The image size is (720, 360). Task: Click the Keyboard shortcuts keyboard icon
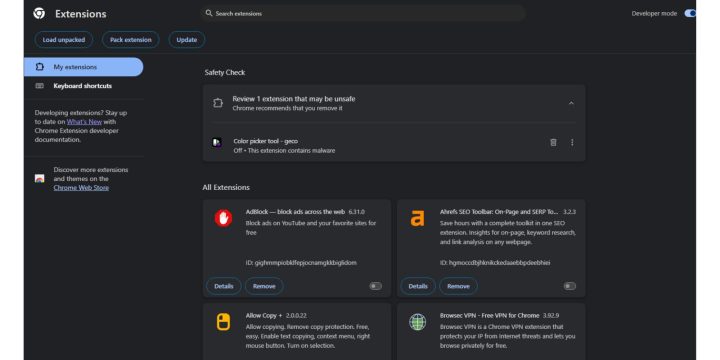[40, 86]
